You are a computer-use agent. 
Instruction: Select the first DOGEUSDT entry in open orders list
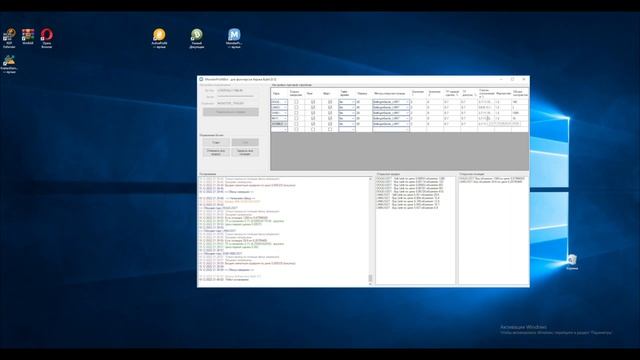tap(410, 178)
